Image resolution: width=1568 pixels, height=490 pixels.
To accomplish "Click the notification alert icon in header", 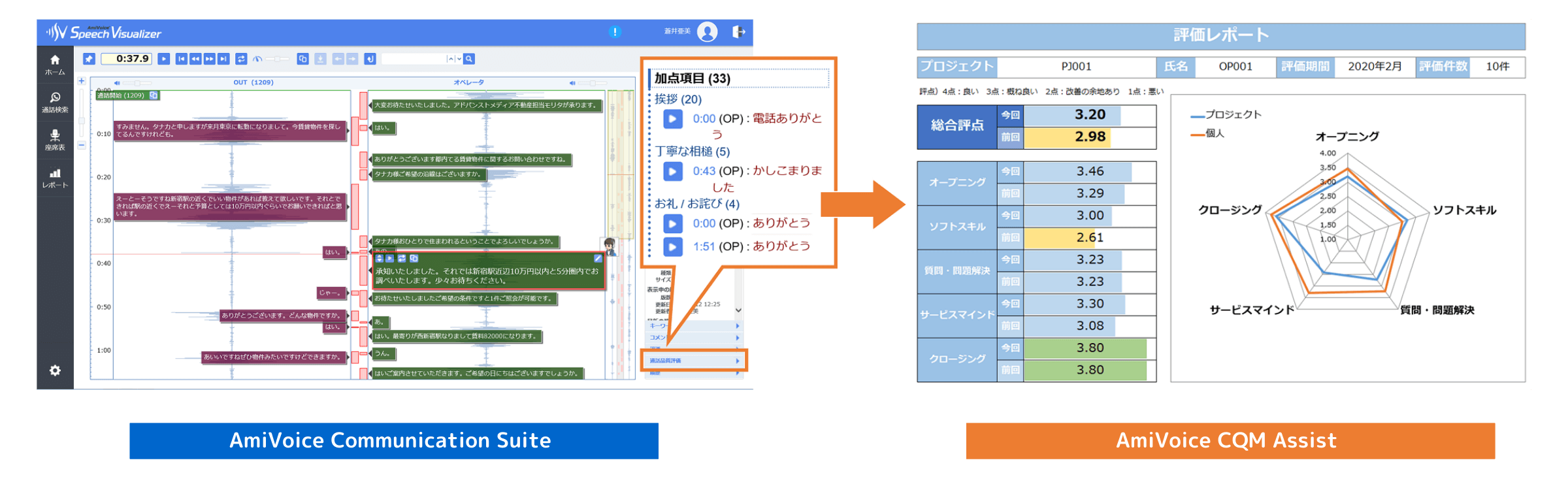I will (615, 31).
